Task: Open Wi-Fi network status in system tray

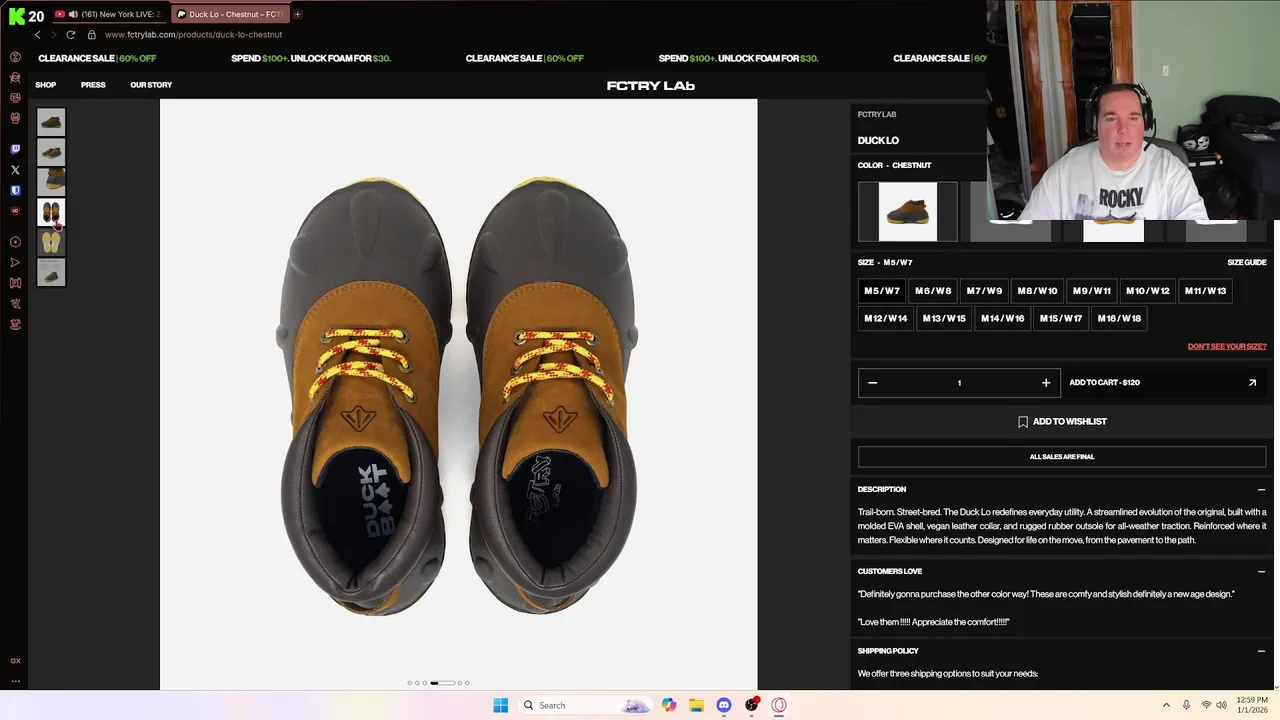Action: (1206, 705)
